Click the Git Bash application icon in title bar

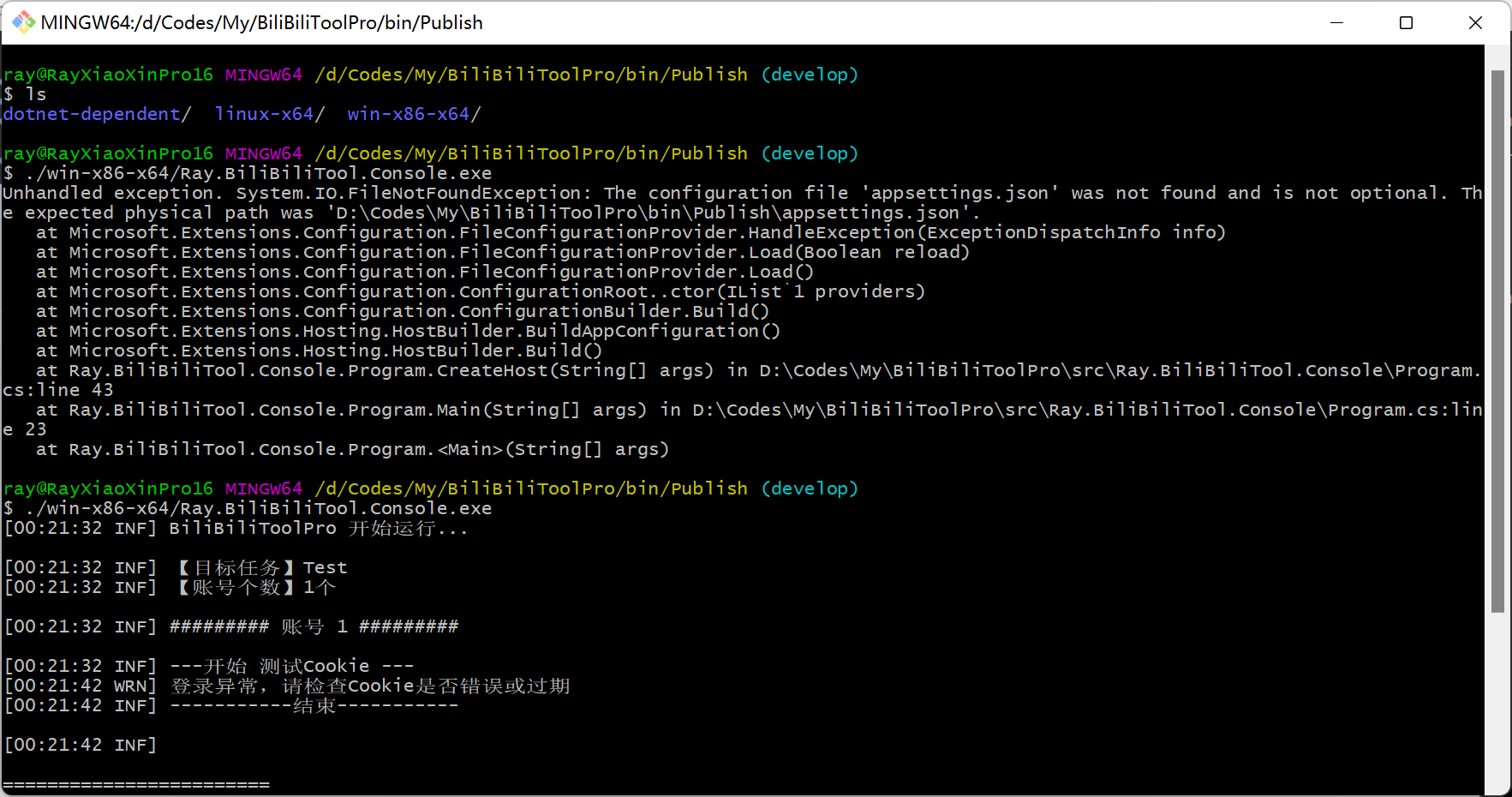tap(23, 22)
